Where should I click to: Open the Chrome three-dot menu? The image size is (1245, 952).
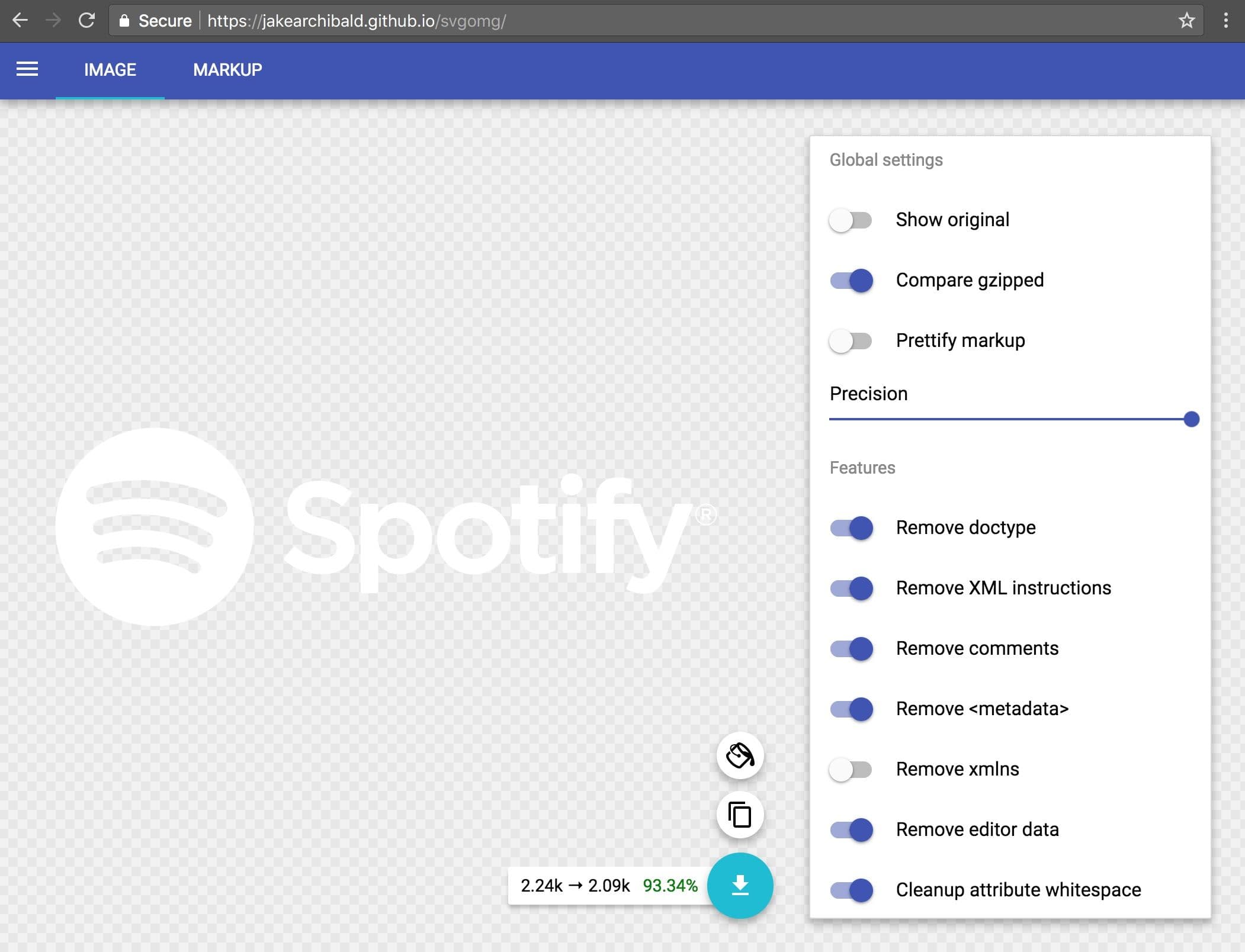click(1225, 20)
